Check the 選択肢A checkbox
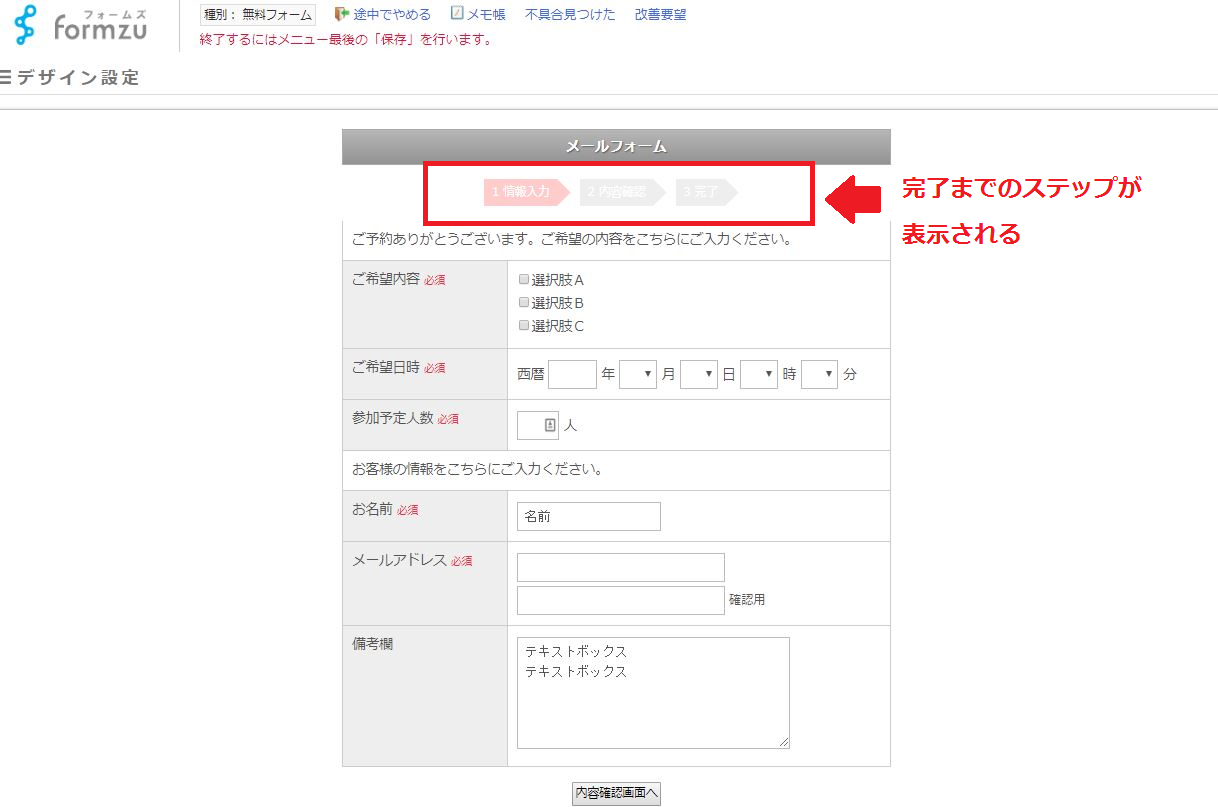1218x807 pixels. point(524,280)
